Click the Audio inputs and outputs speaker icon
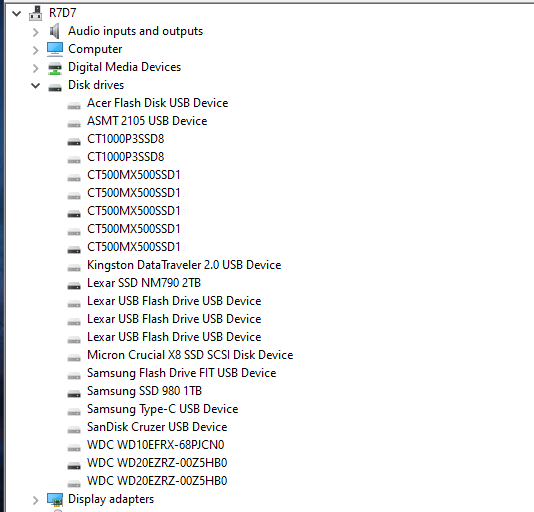The image size is (534, 512). tap(54, 31)
